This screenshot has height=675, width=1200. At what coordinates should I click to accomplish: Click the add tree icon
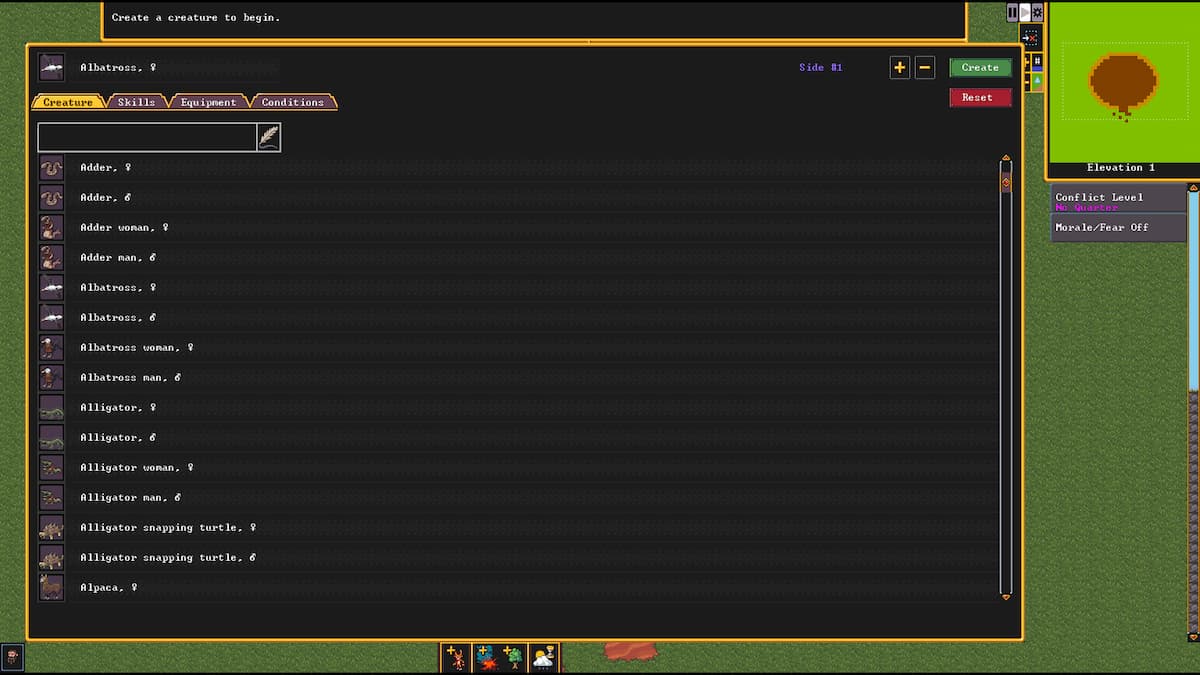tap(514, 657)
